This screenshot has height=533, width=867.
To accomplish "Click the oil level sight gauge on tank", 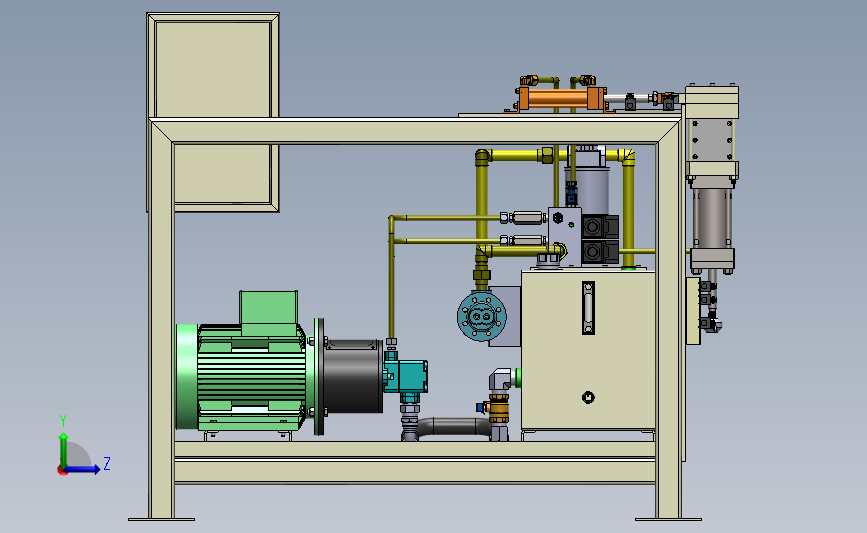I will point(588,308).
